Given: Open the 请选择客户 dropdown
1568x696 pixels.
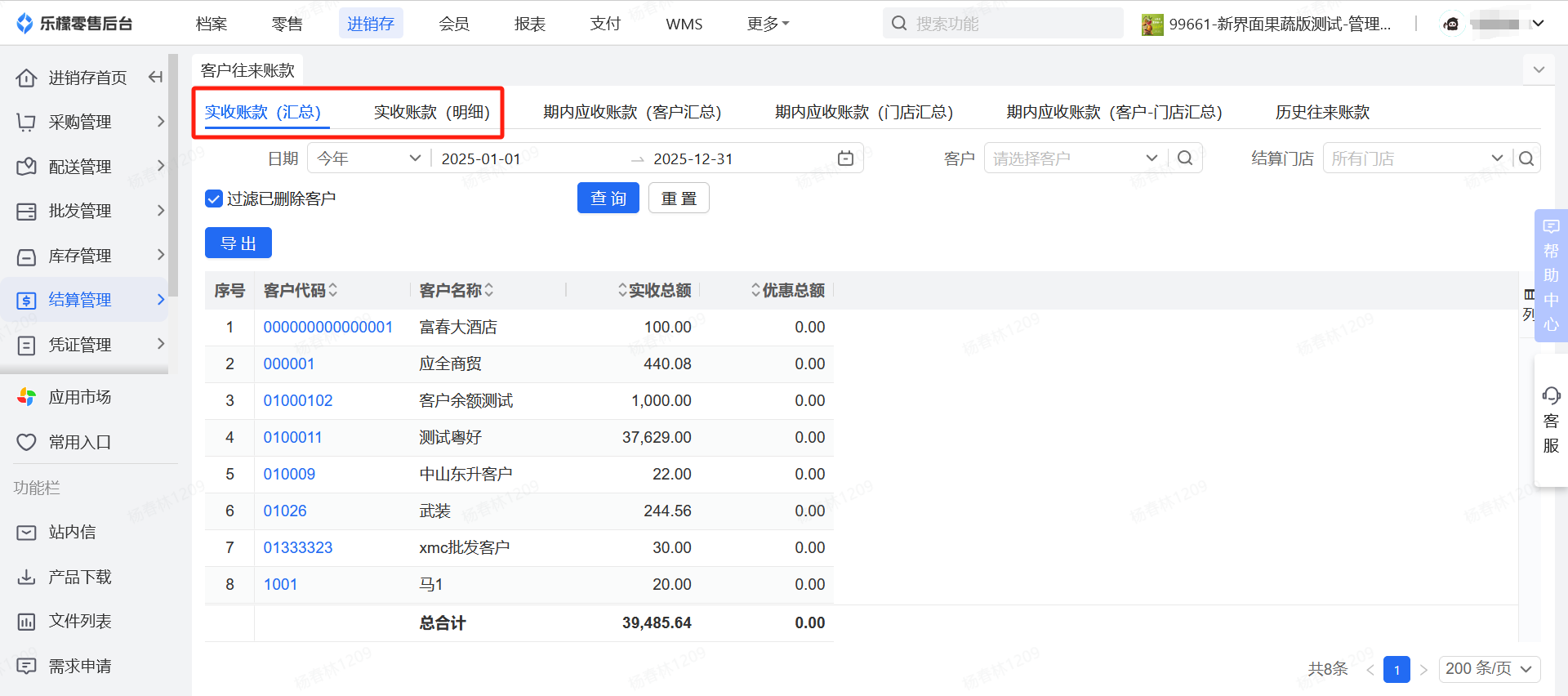Looking at the screenshot, I should pos(1076,158).
